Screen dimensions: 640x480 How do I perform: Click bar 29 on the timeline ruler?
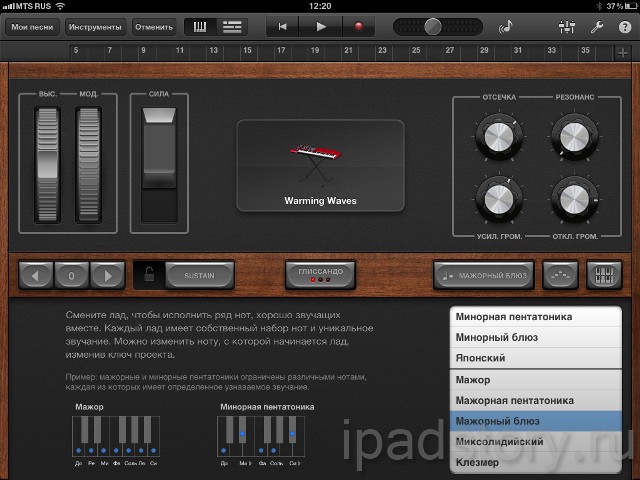coord(484,50)
